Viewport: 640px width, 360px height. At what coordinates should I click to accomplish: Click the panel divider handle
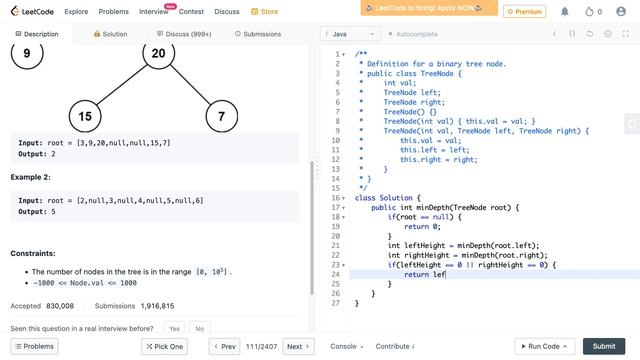317,168
